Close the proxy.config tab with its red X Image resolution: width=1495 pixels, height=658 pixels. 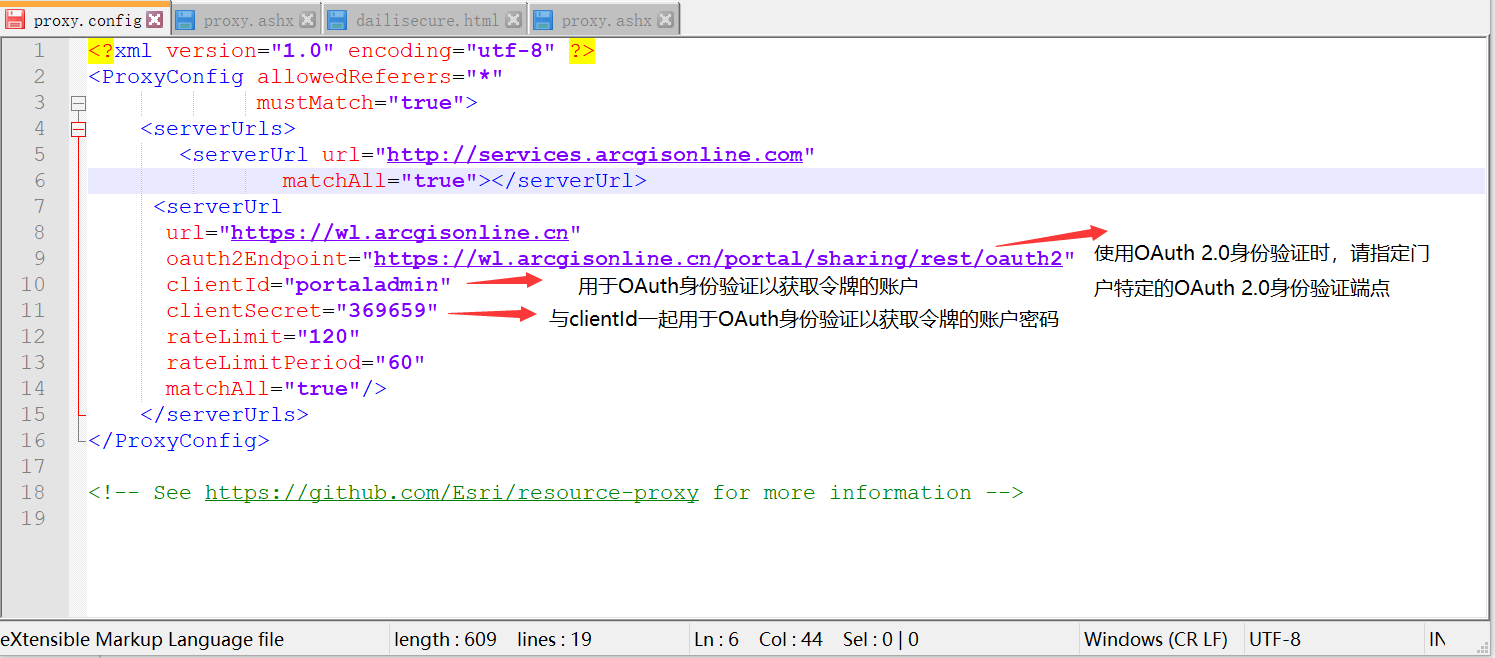tap(154, 19)
